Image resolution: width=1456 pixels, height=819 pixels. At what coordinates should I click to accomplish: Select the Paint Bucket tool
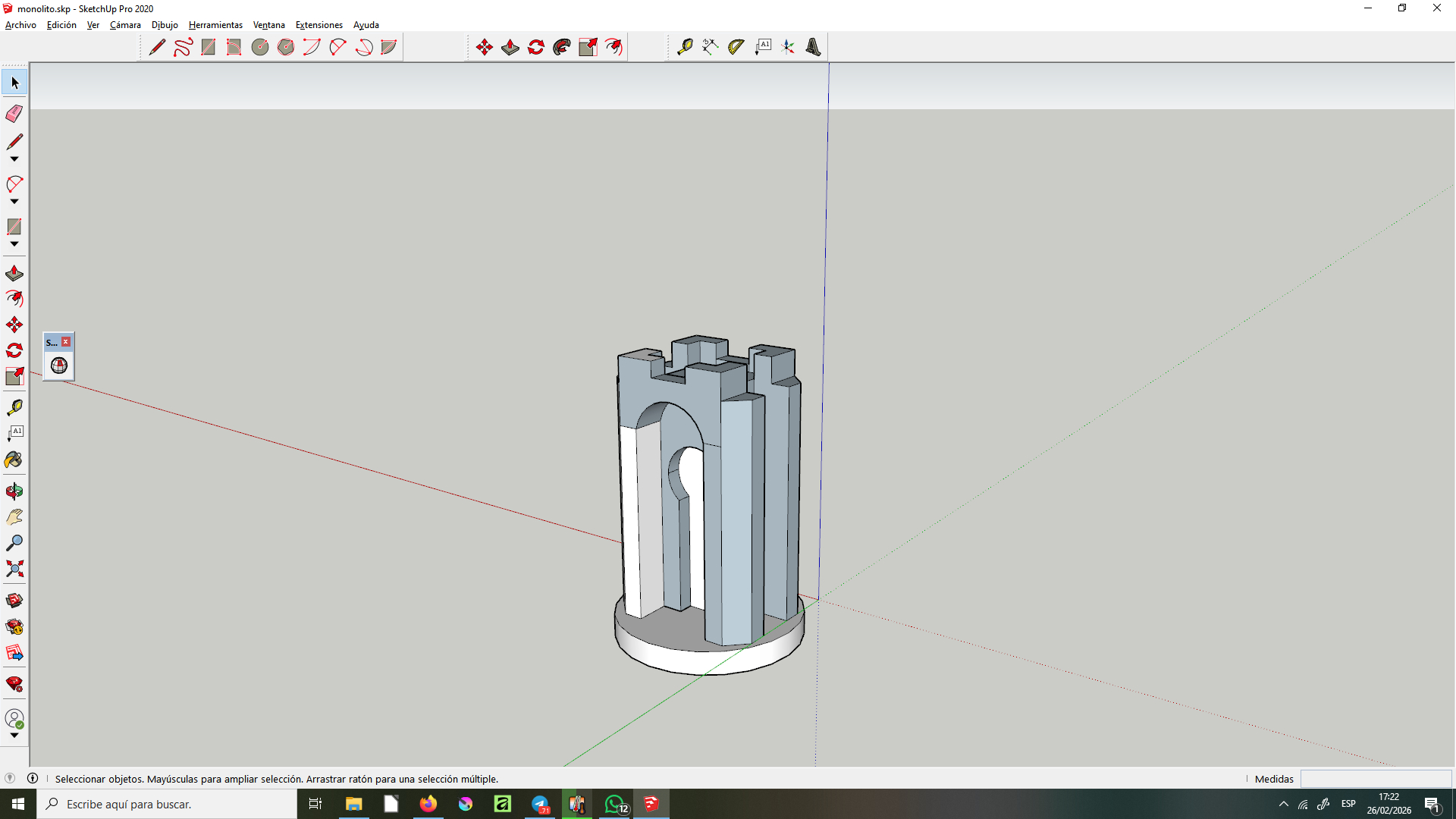[14, 460]
